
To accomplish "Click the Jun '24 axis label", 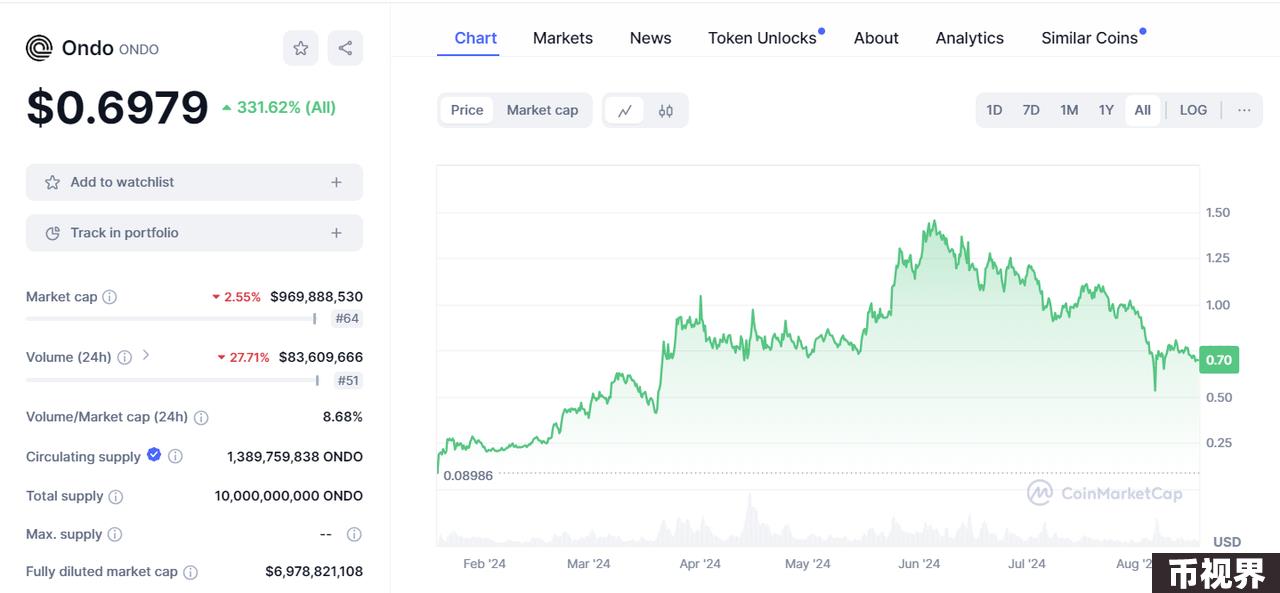I will 919,564.
